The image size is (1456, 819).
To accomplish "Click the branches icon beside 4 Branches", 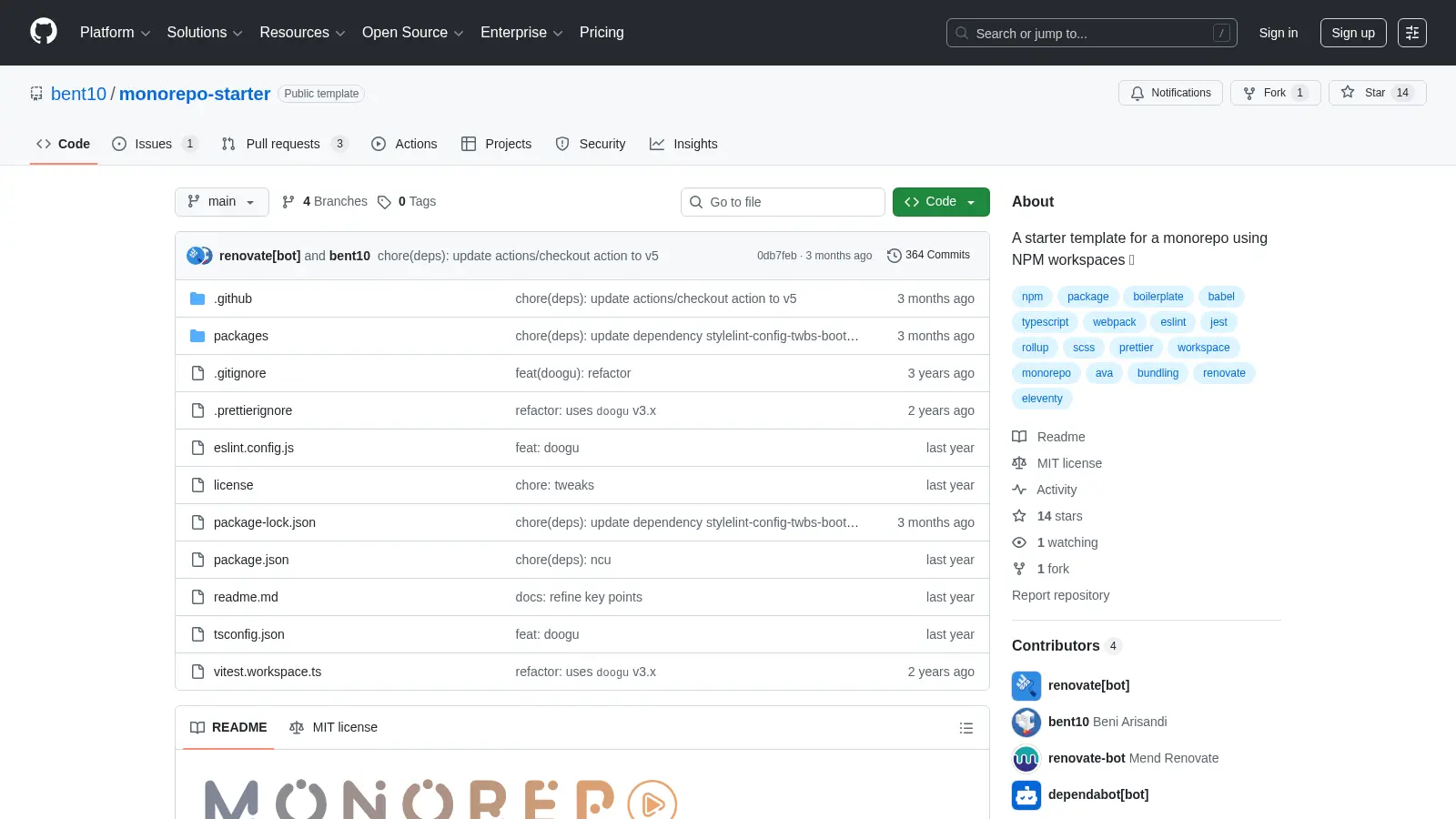I will [288, 202].
